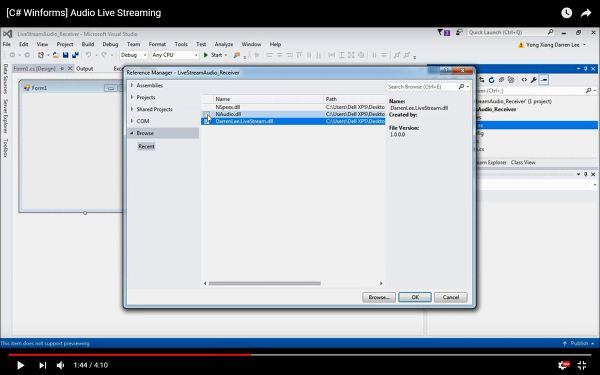
Task: Open the Help menu
Action: tap(275, 44)
